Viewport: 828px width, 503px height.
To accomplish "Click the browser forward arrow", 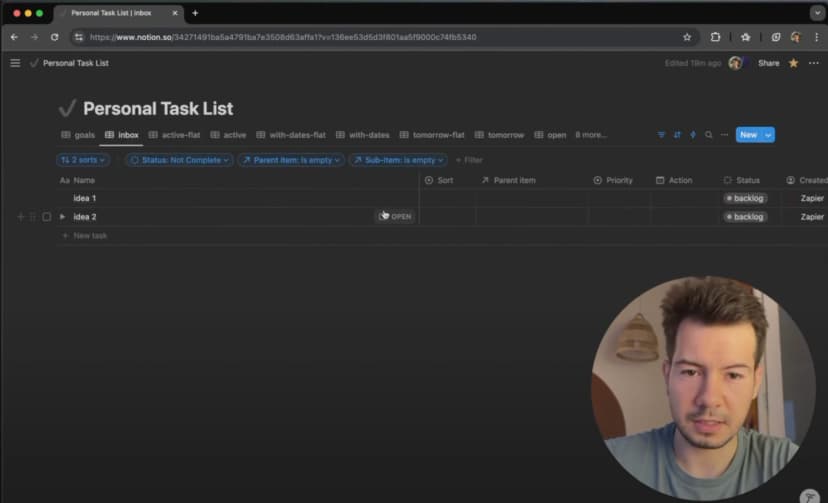I will click(x=34, y=37).
